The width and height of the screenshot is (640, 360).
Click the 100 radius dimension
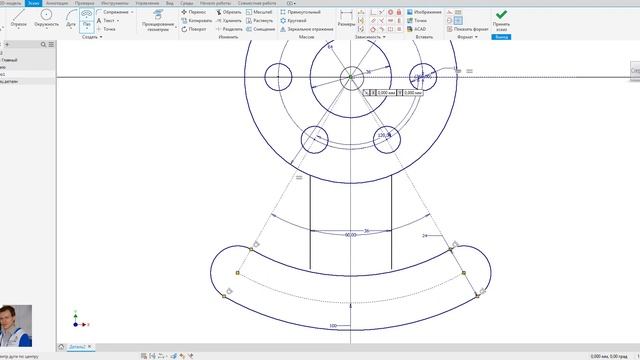[333, 326]
